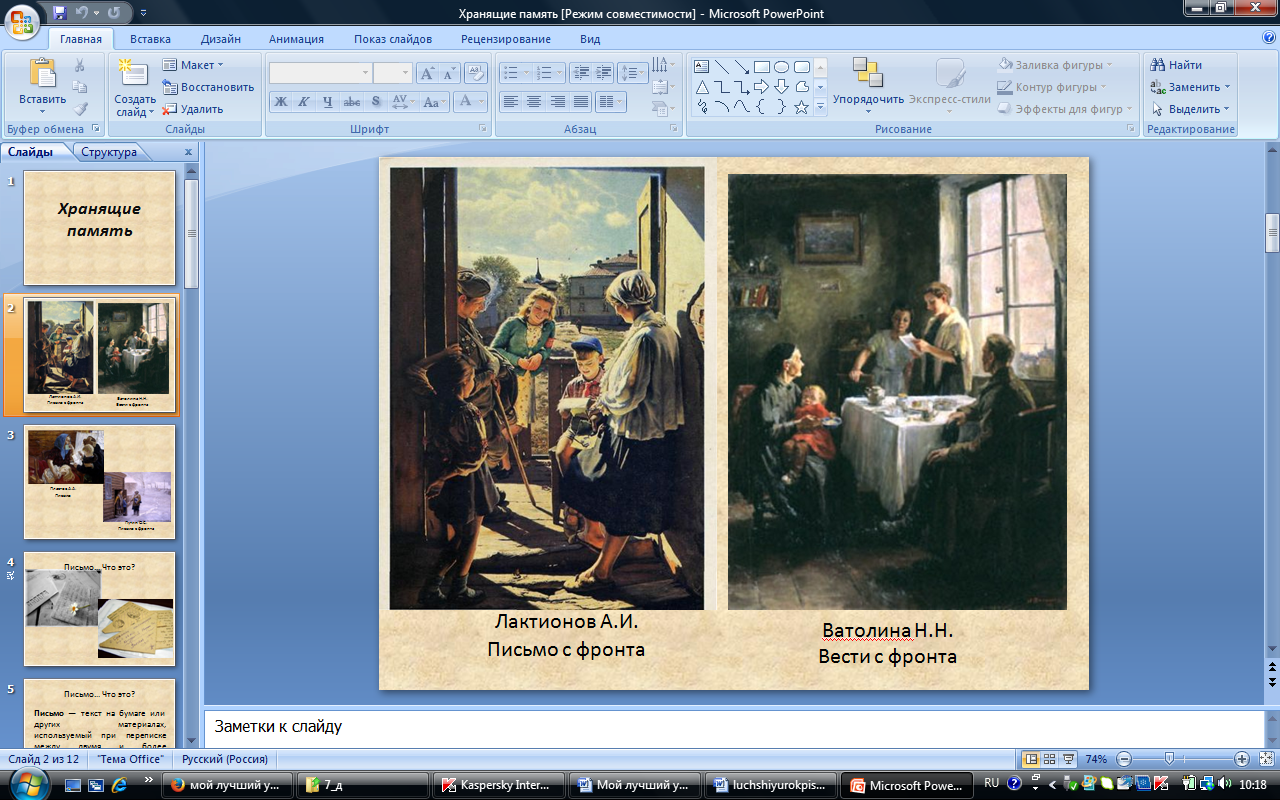1280x800 pixels.
Task: Align text right
Action: point(558,102)
